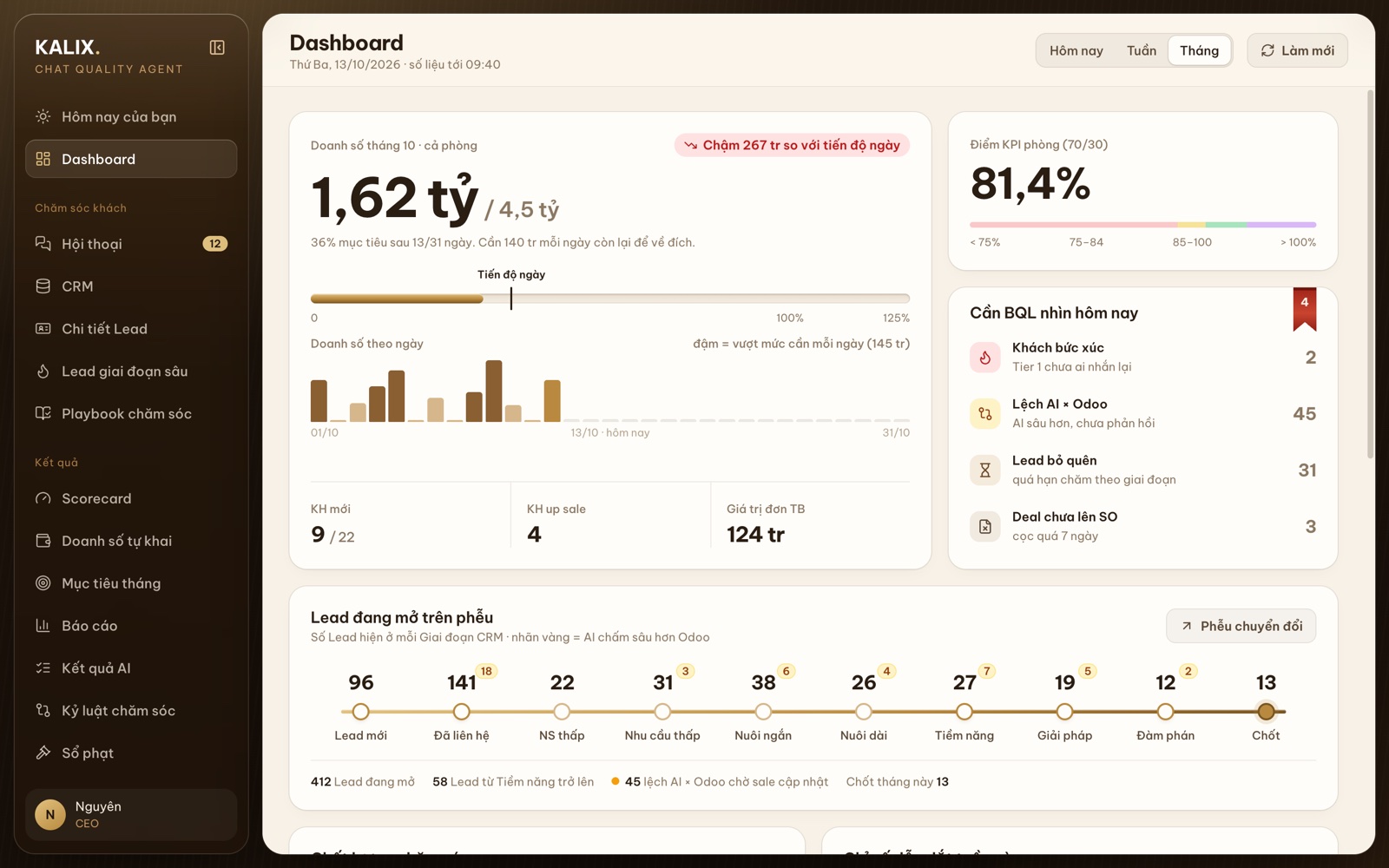
Task: Open Sổ phạt gavel icon
Action: pos(43,753)
